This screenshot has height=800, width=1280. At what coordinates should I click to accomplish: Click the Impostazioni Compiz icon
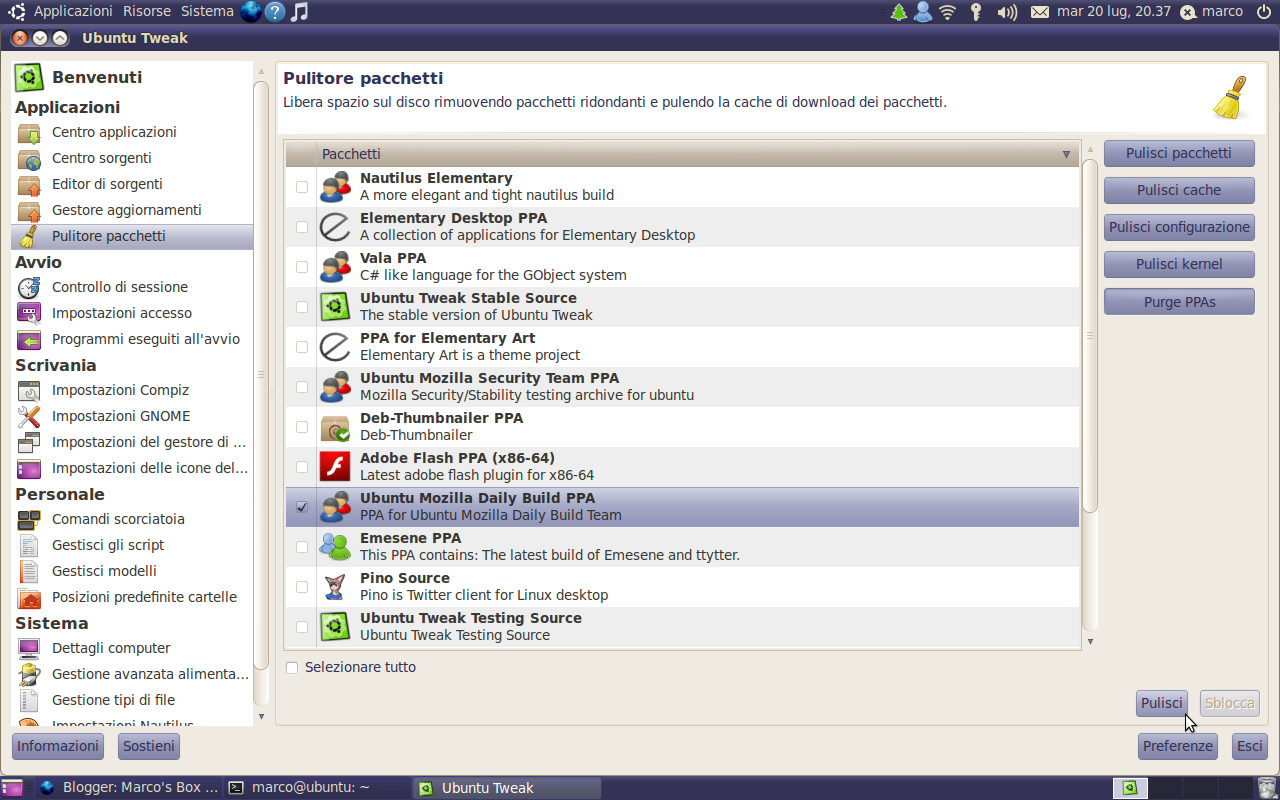tap(30, 390)
